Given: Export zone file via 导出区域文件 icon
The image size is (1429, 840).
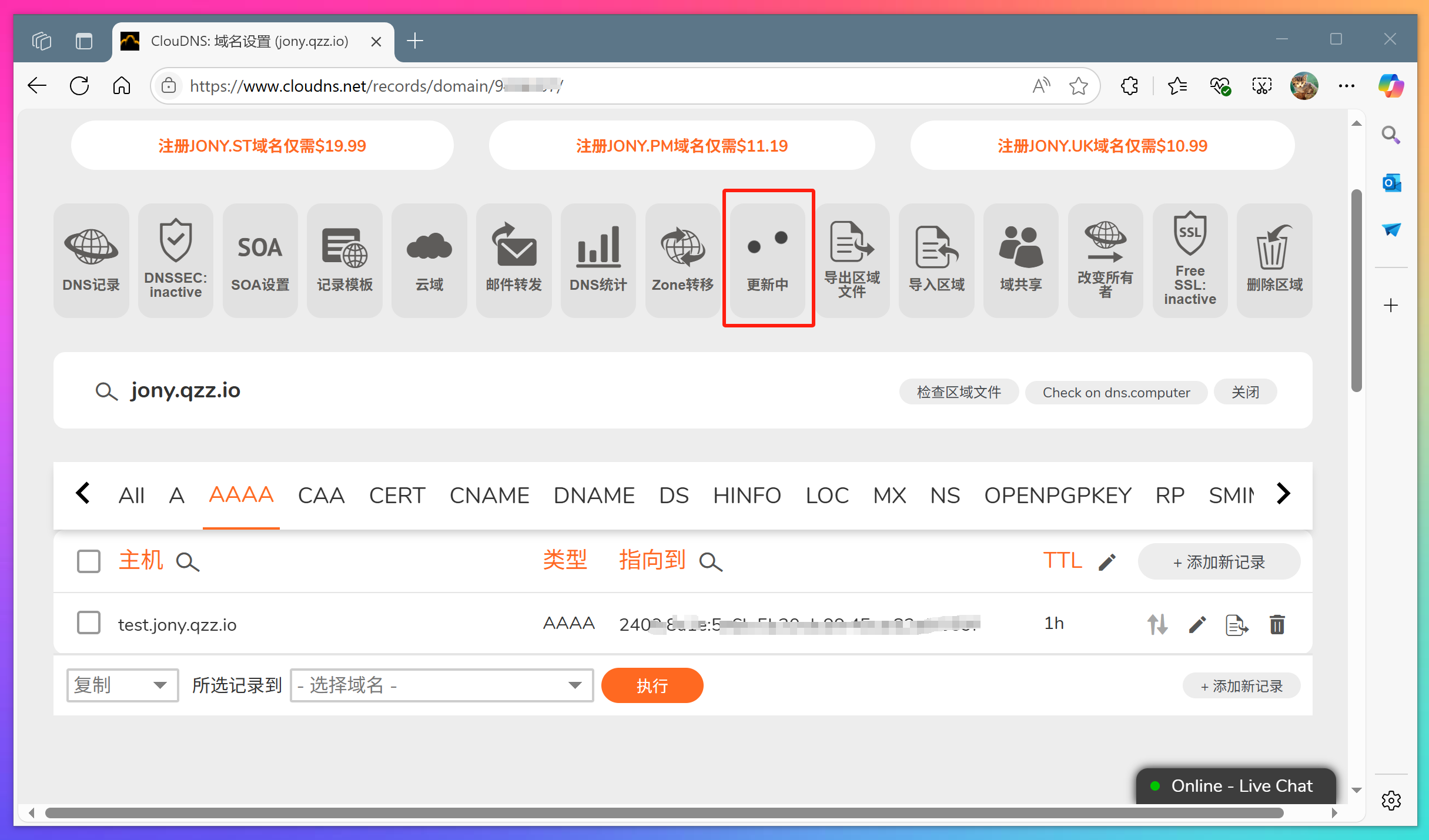Looking at the screenshot, I should tap(852, 259).
